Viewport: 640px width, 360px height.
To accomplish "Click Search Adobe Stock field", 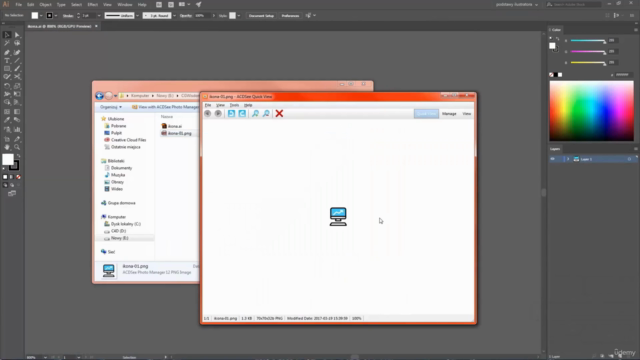I will pos(574,4).
